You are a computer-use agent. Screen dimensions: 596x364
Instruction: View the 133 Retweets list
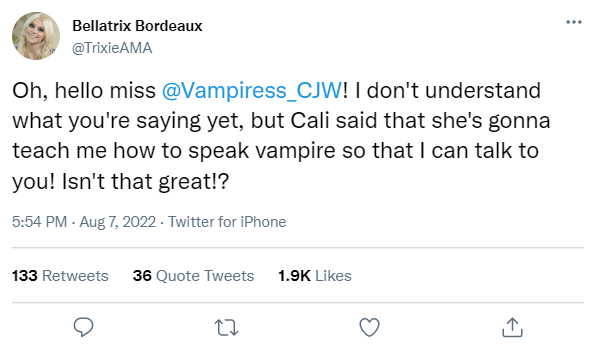click(x=60, y=275)
